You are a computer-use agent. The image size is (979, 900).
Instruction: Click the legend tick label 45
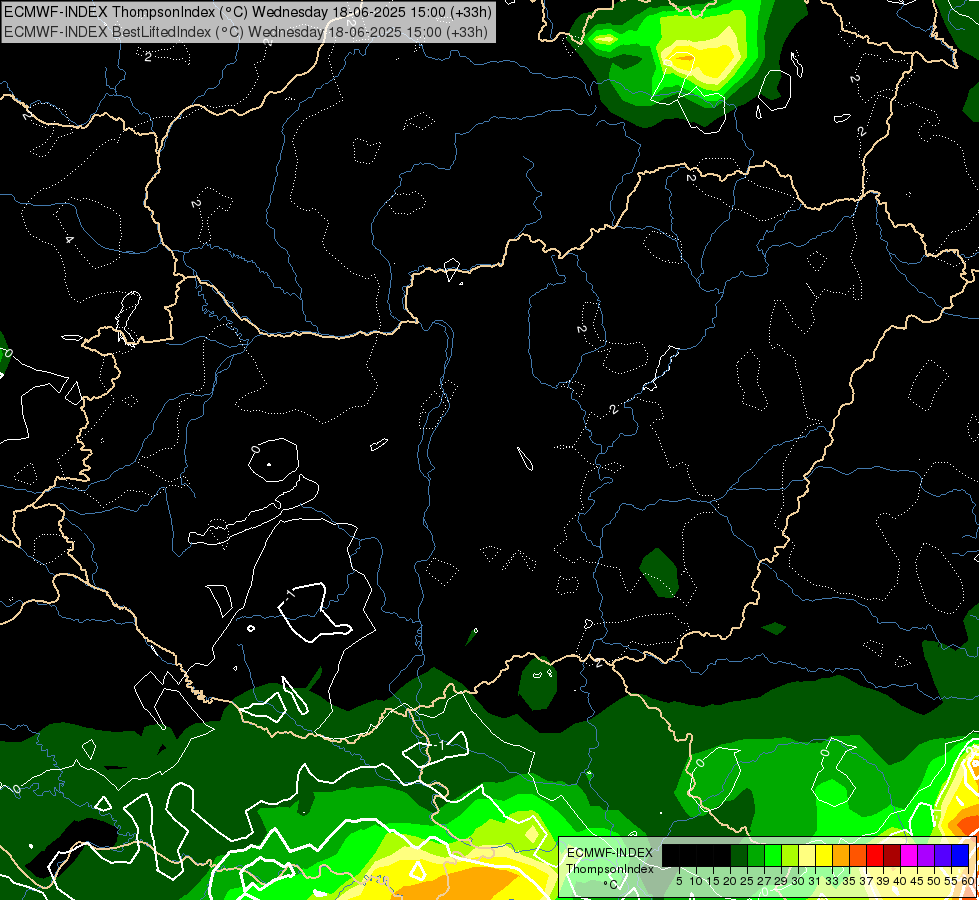[x=917, y=881]
